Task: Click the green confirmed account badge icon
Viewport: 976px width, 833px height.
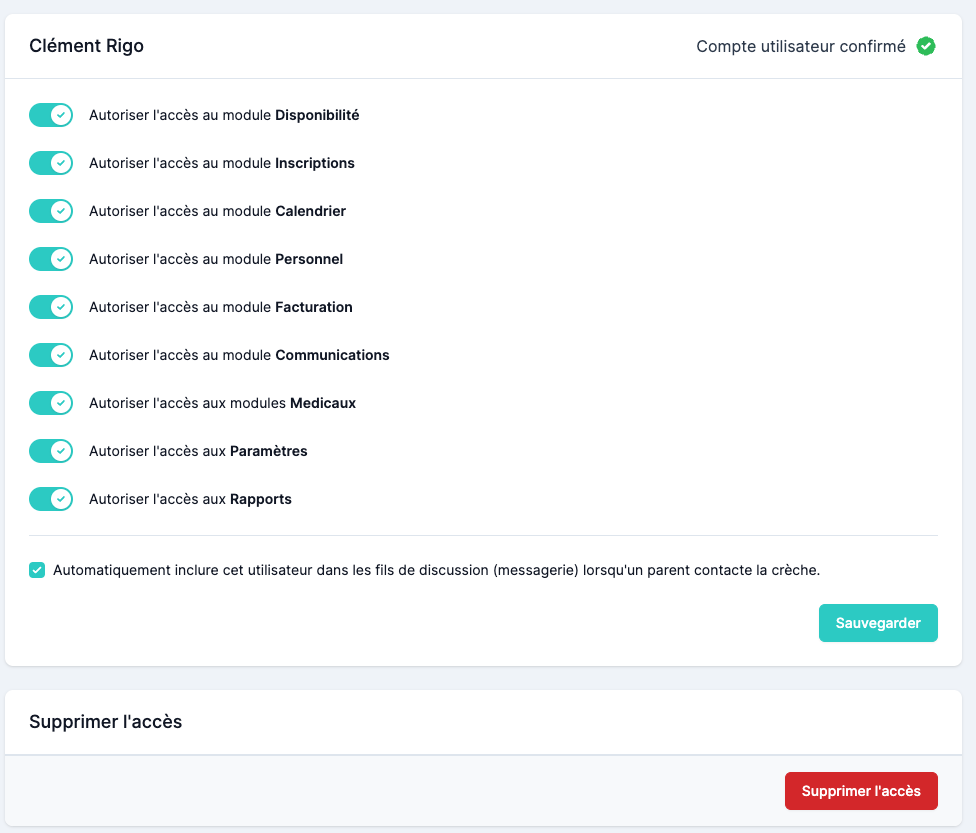Action: pyautogui.click(x=926, y=46)
